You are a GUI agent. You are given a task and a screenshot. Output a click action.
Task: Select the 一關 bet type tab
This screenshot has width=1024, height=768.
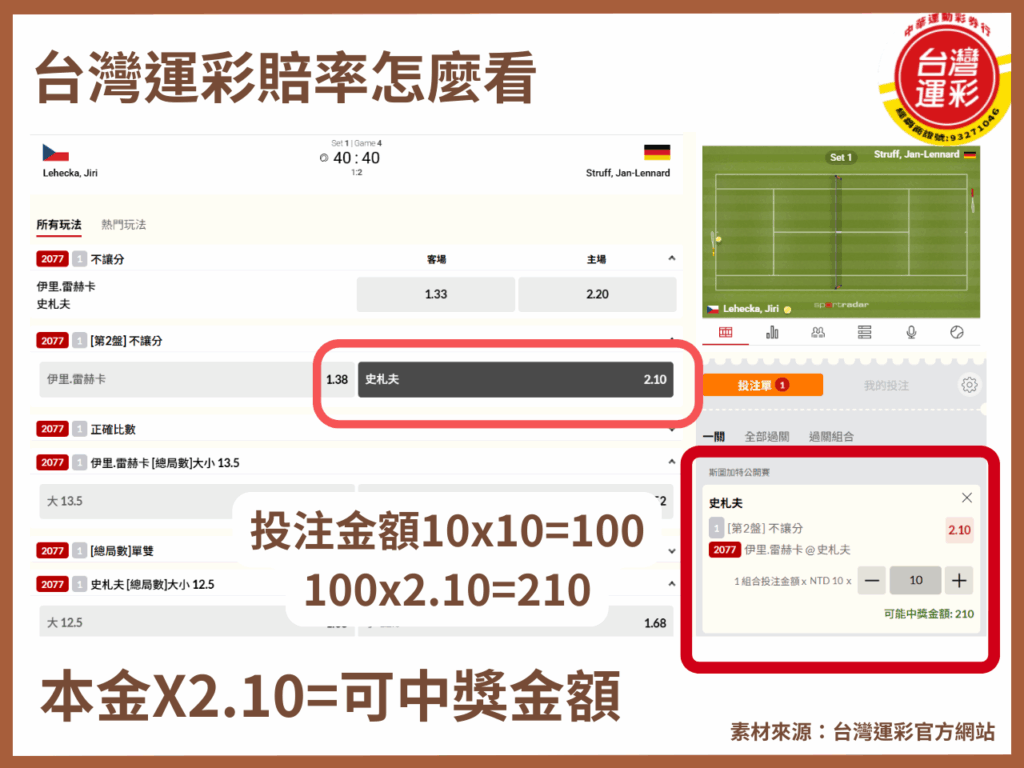[x=714, y=436]
